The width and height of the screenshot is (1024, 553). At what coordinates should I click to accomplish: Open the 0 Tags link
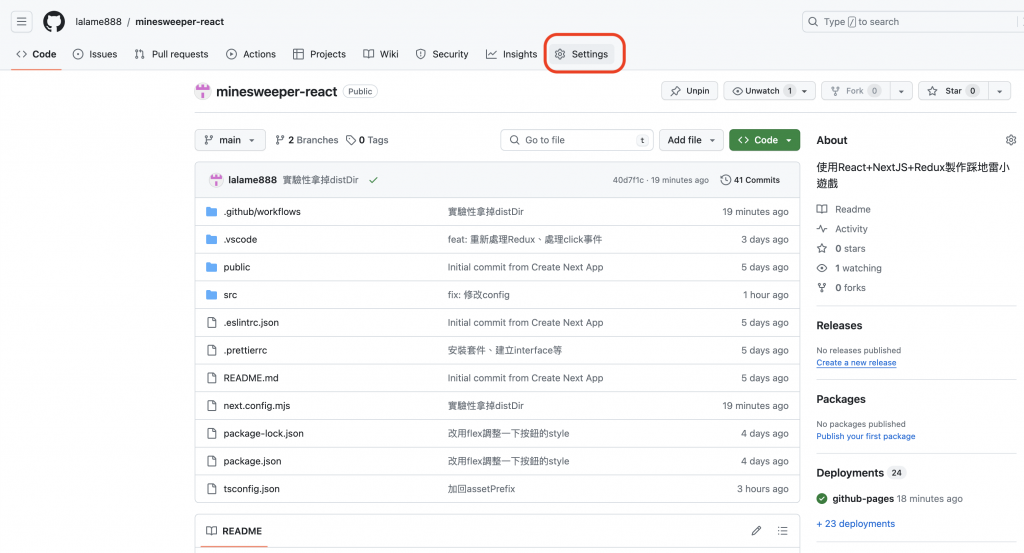pos(367,140)
